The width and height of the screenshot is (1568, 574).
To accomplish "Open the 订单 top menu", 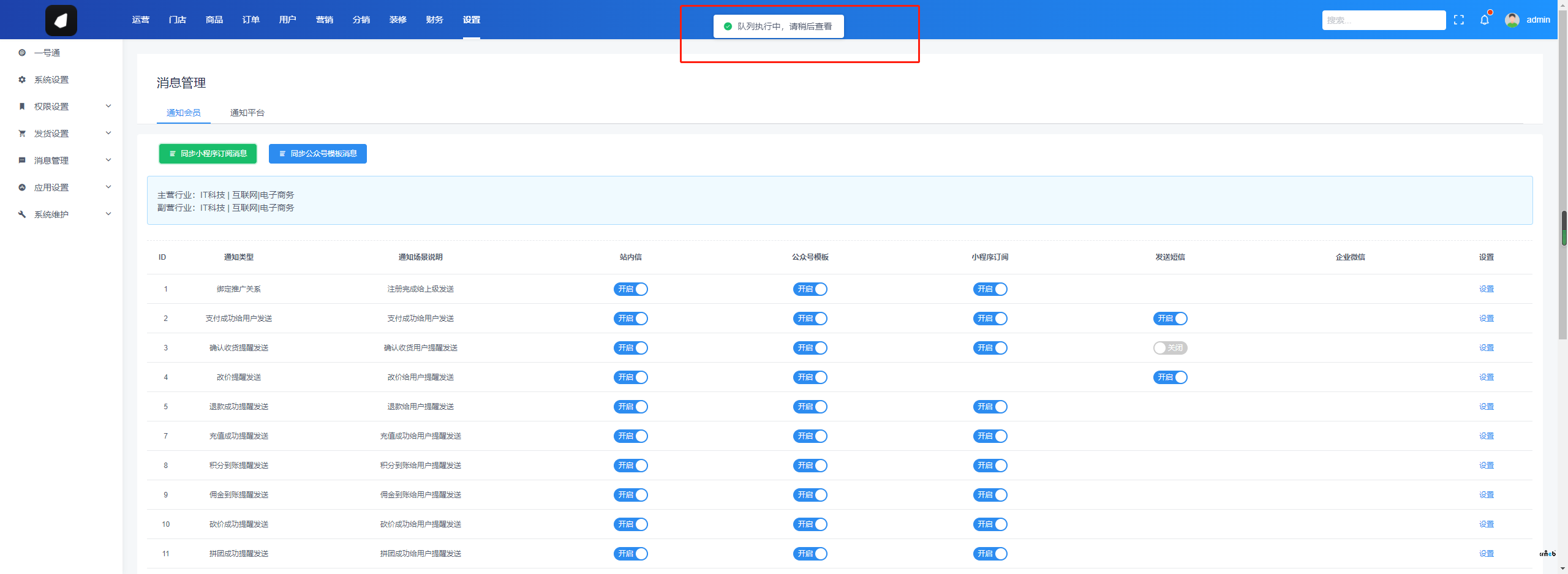I will 251,20.
